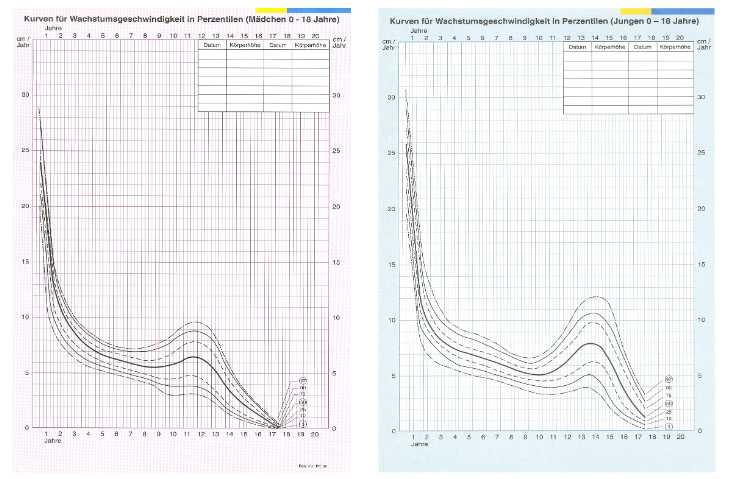Click the empty cell under the first Körperhöhe in the girls table
743x479 pixels.
pyautogui.click(x=244, y=56)
